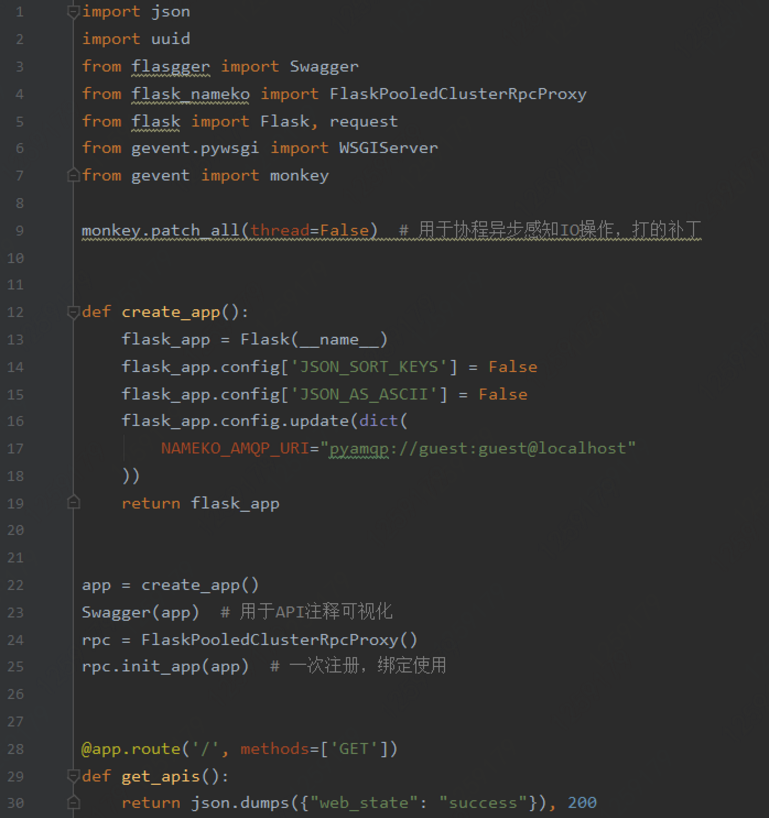This screenshot has height=818, width=769.
Task: Click the string 'JSON_SORT_KEYS'
Action: [x=369, y=367]
